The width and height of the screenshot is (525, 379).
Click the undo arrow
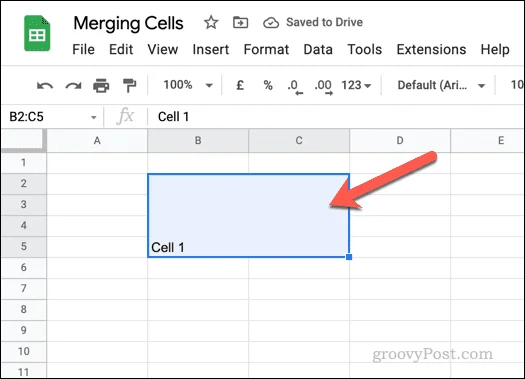[x=45, y=86]
